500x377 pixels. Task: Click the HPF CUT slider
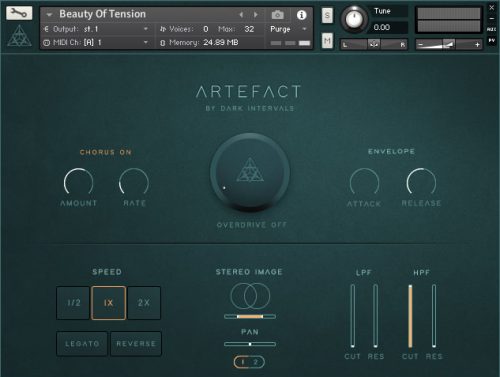coord(410,316)
